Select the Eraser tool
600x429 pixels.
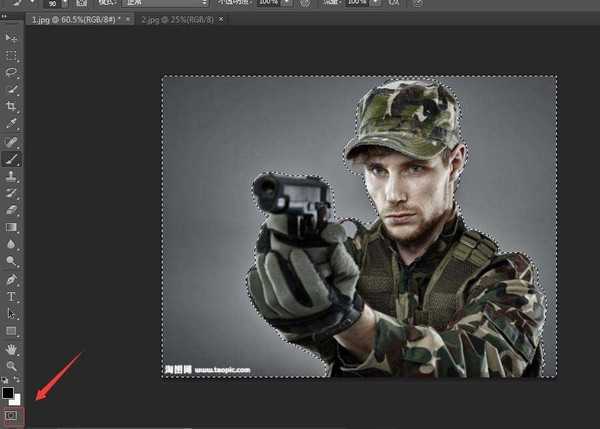[12, 210]
